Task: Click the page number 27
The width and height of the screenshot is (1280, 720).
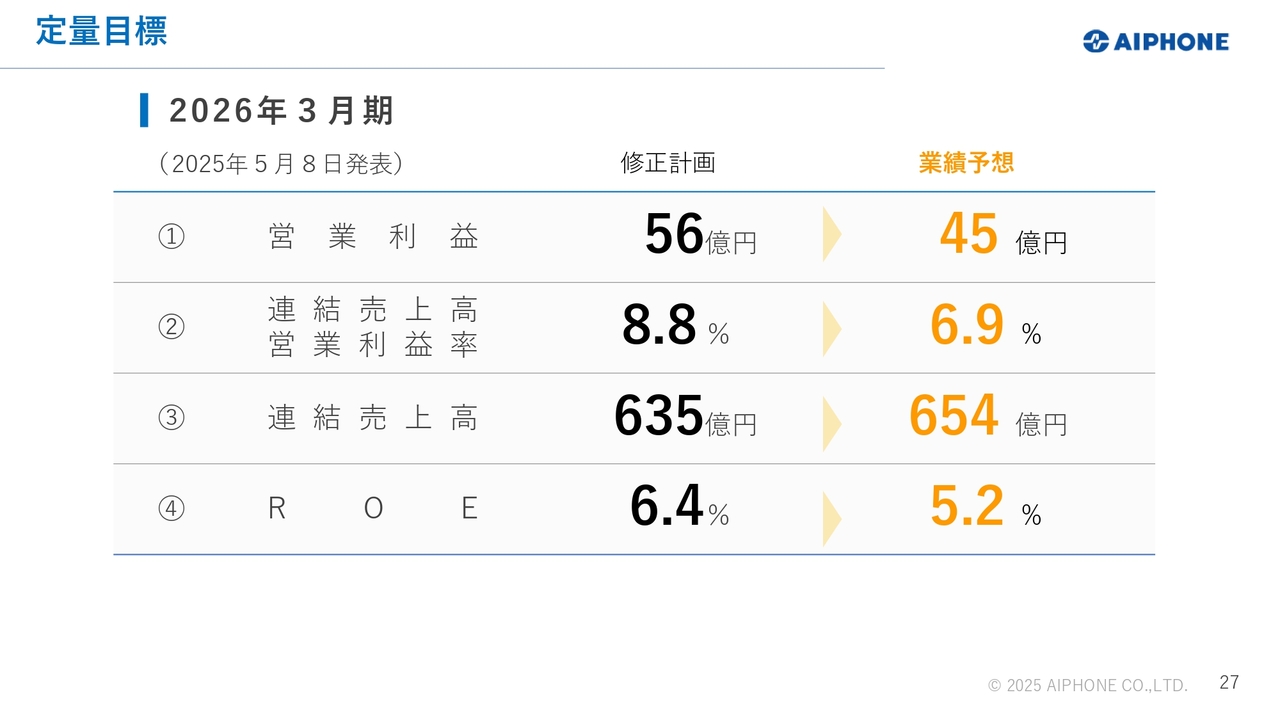Action: [x=1229, y=682]
